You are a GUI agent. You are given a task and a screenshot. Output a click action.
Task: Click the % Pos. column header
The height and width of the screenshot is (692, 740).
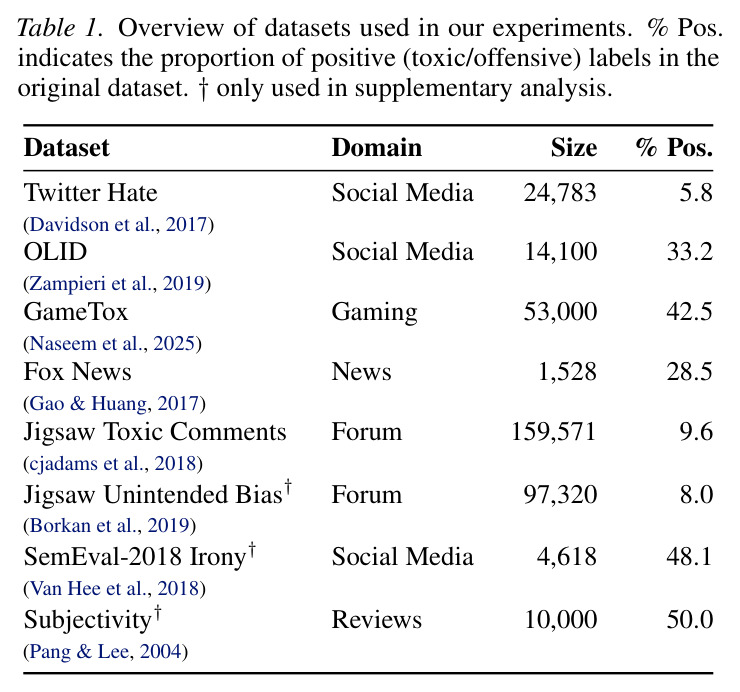click(674, 148)
